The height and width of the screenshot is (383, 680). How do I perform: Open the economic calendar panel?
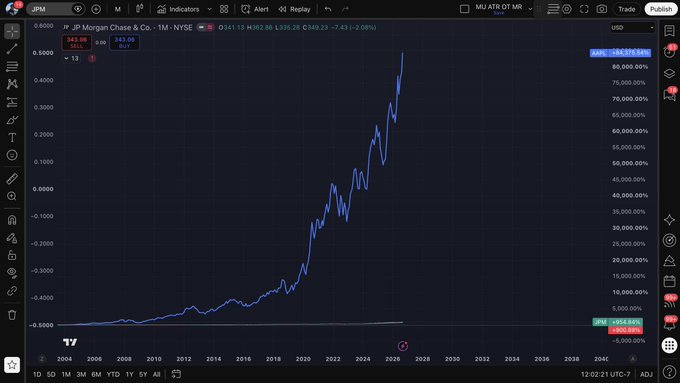pos(669,282)
